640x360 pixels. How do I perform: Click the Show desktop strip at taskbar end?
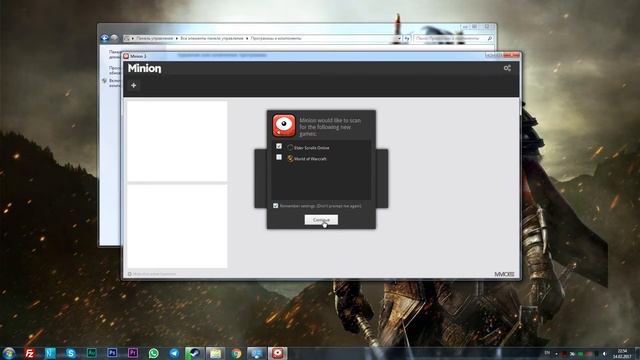(x=637, y=353)
